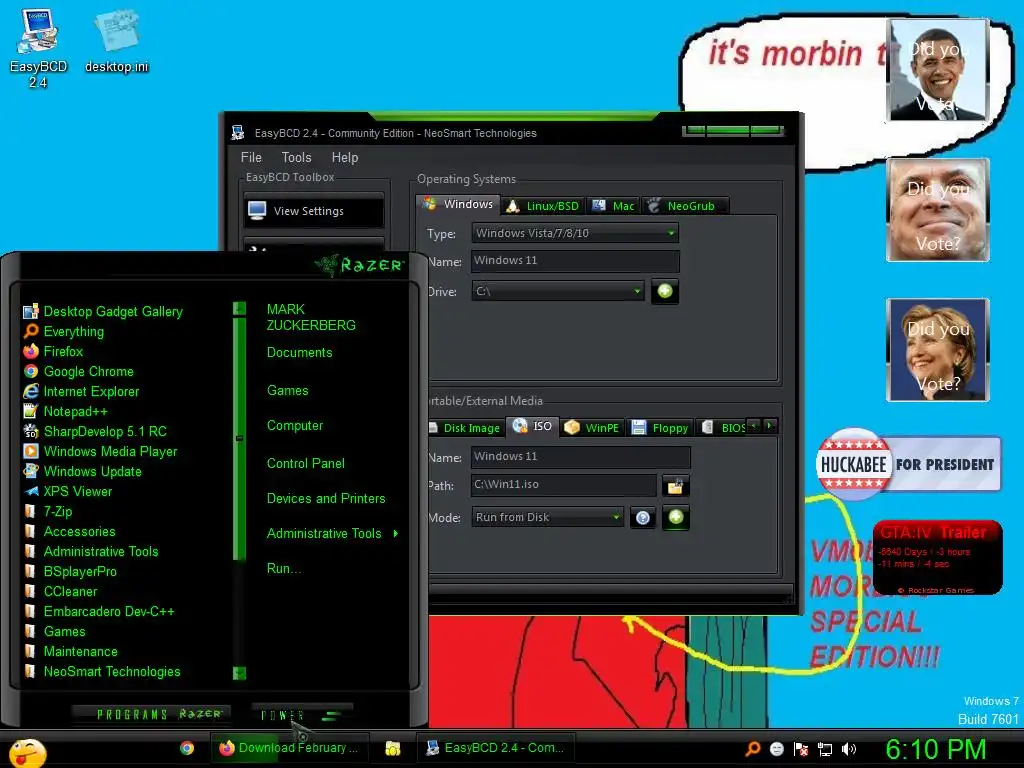The width and height of the screenshot is (1024, 768).
Task: Select the ISO media tab
Action: 532,426
